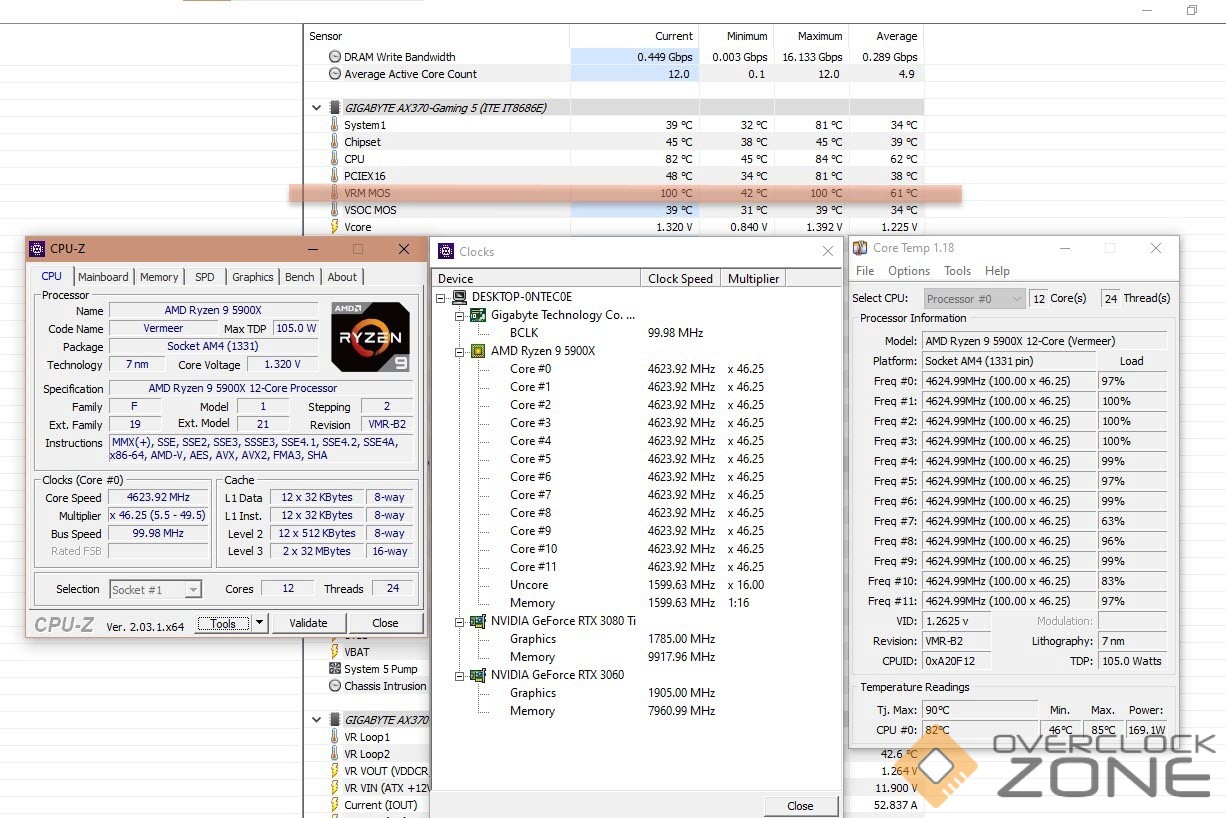
Task: Click the lightning bolt icon beside Vcore
Action: [x=335, y=227]
